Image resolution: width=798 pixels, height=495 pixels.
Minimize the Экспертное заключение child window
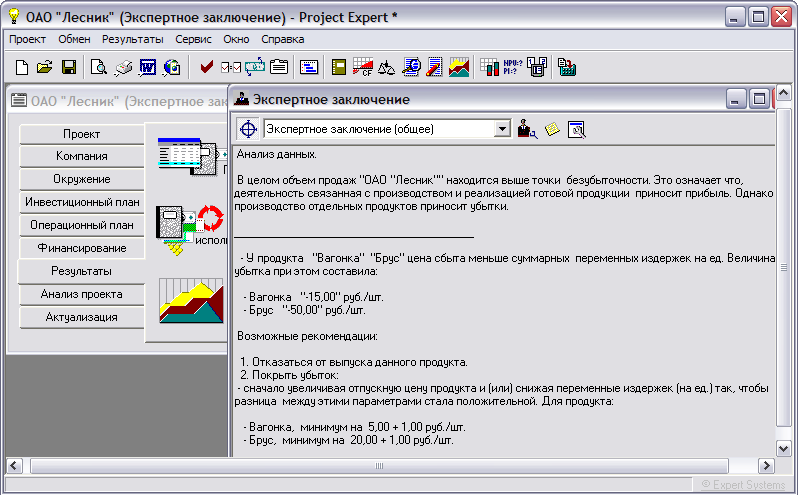click(734, 99)
